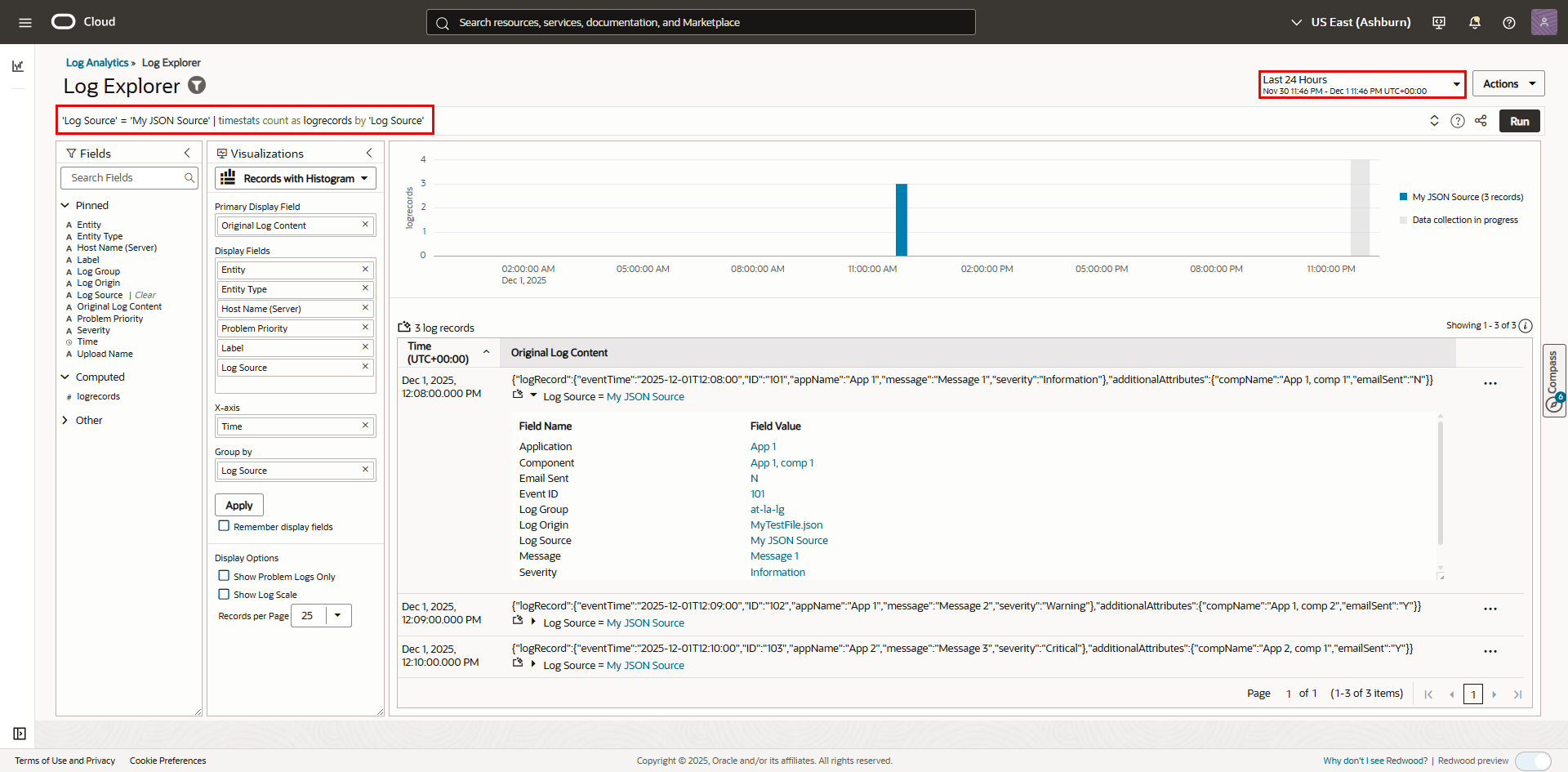Check Show Problem Logs Only
Viewport: 1568px width, 772px height.
click(224, 576)
